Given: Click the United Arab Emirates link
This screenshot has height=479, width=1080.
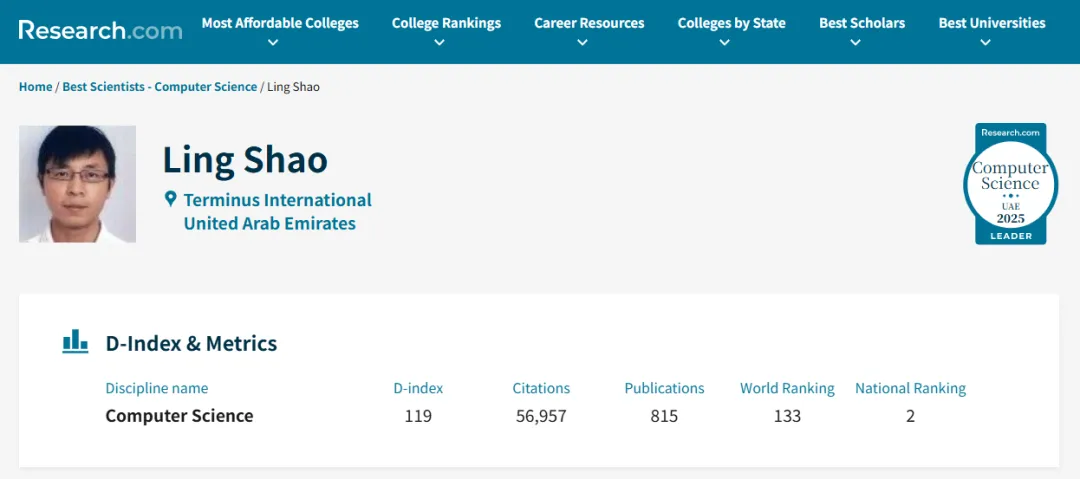Looking at the screenshot, I should (x=269, y=223).
